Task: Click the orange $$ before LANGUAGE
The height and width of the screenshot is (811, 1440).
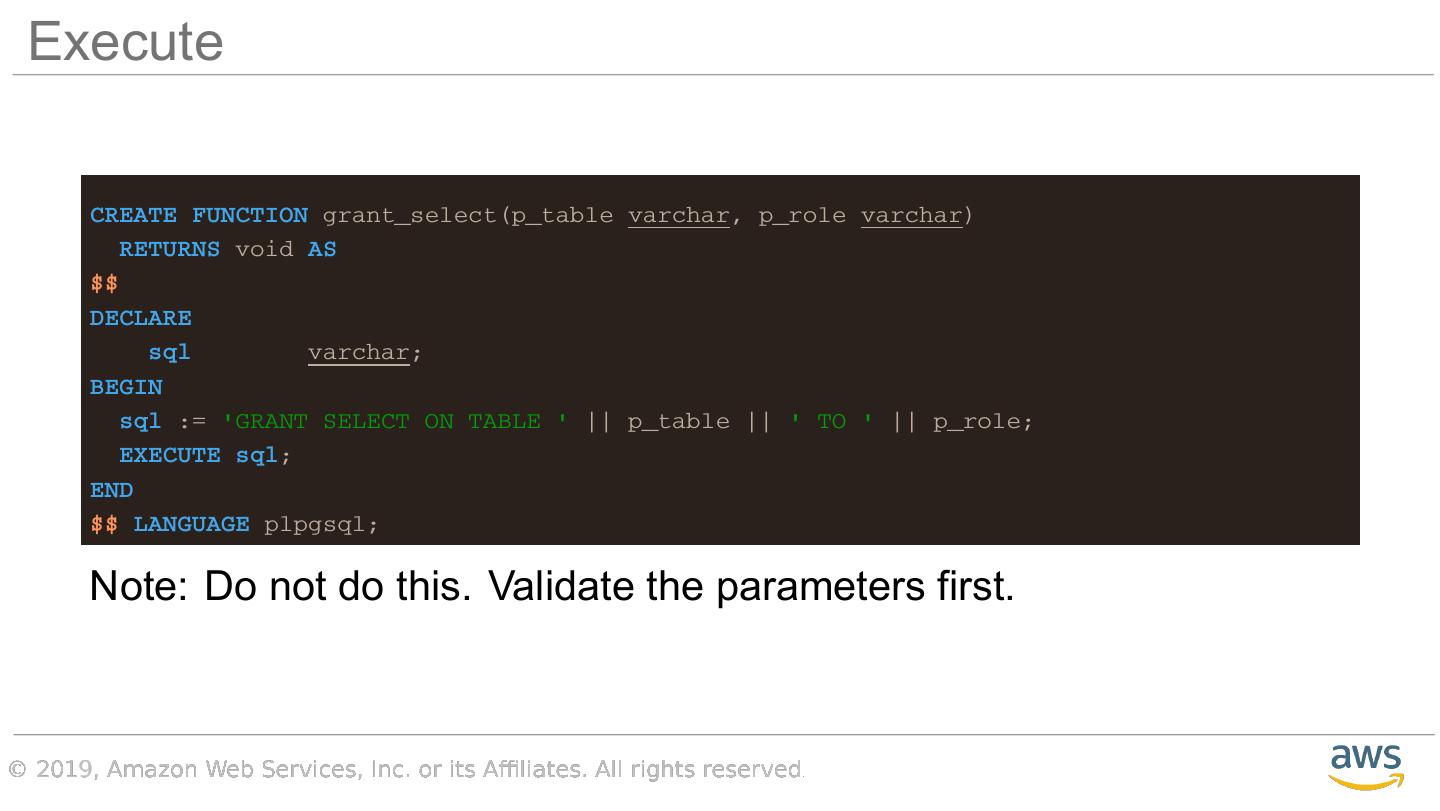Action: coord(104,525)
